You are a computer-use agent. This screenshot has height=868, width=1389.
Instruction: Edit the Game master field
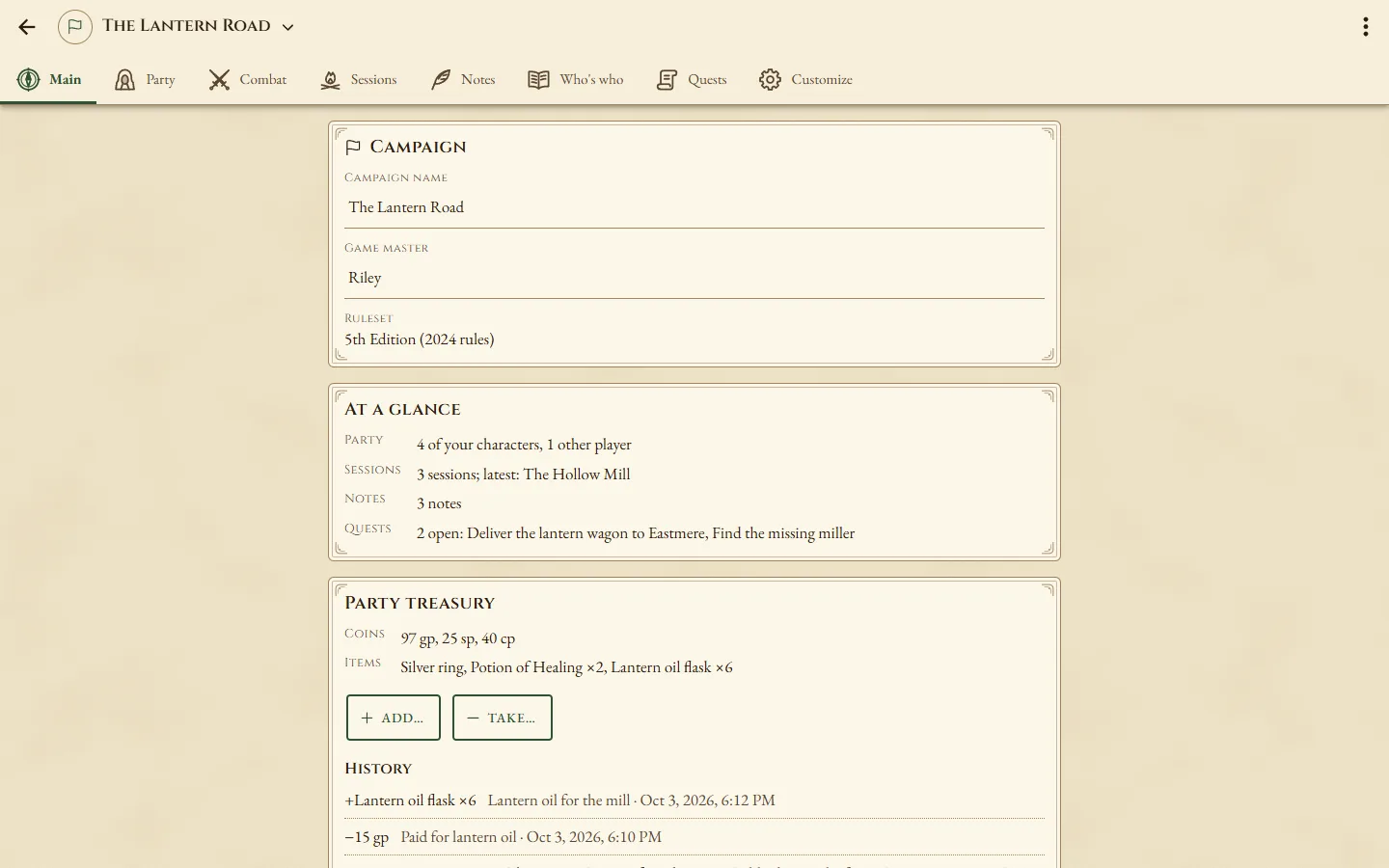click(x=694, y=278)
